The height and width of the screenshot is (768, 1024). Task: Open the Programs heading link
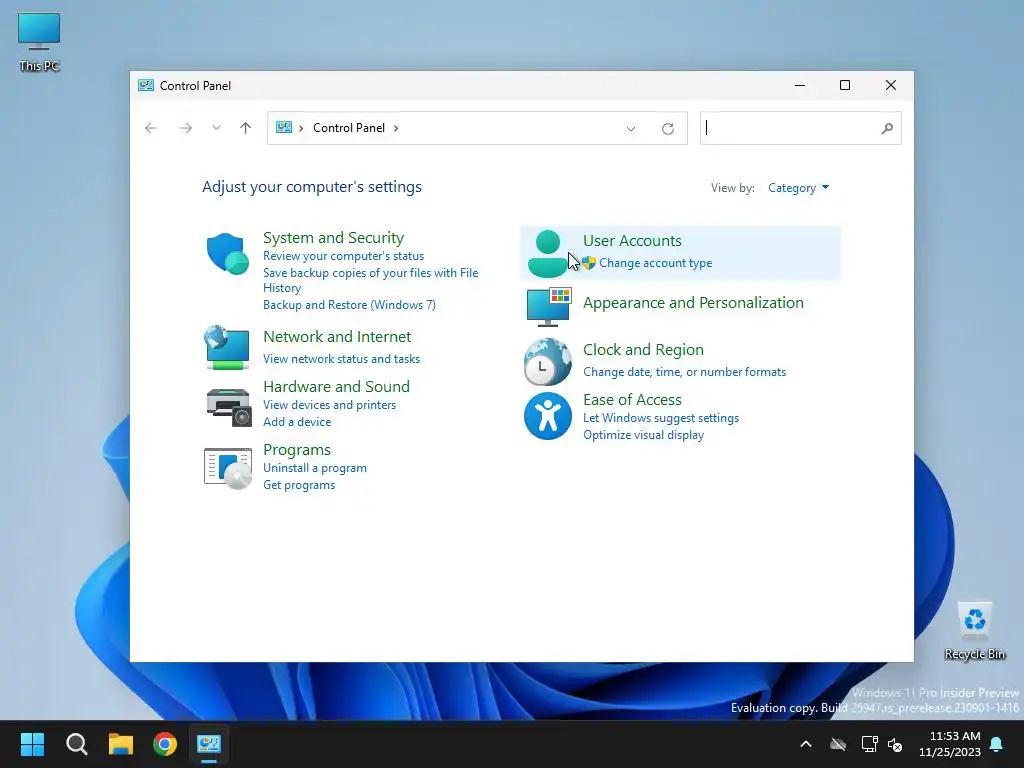coord(296,449)
